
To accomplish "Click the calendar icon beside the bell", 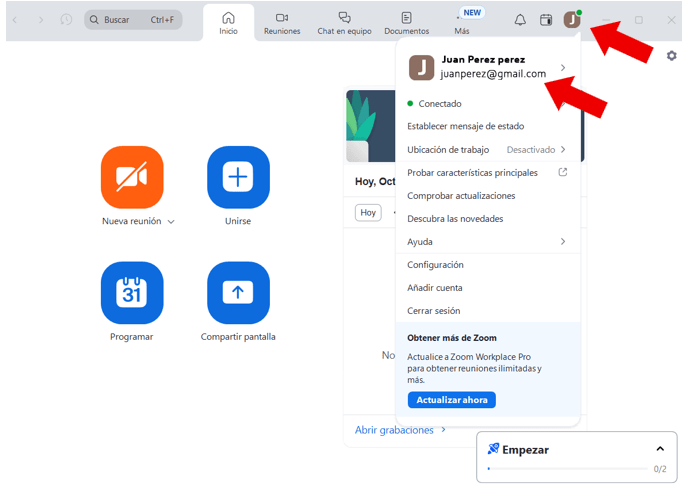I will click(546, 20).
